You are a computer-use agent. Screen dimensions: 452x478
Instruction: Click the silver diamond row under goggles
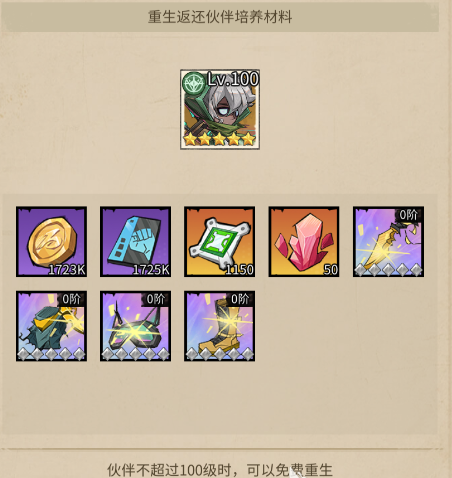[x=135, y=354]
